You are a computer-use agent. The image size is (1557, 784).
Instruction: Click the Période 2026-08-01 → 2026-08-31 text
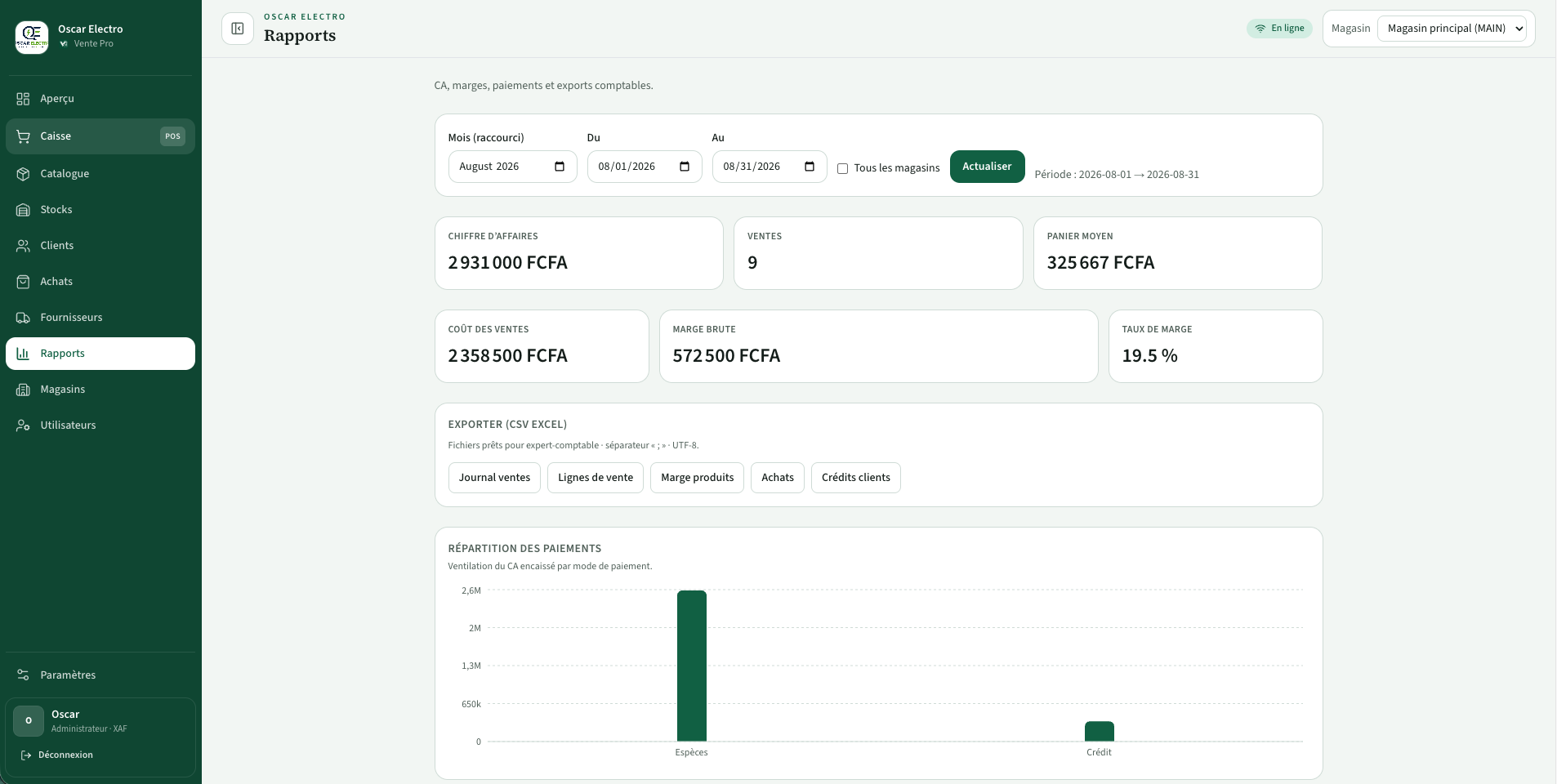(1117, 175)
